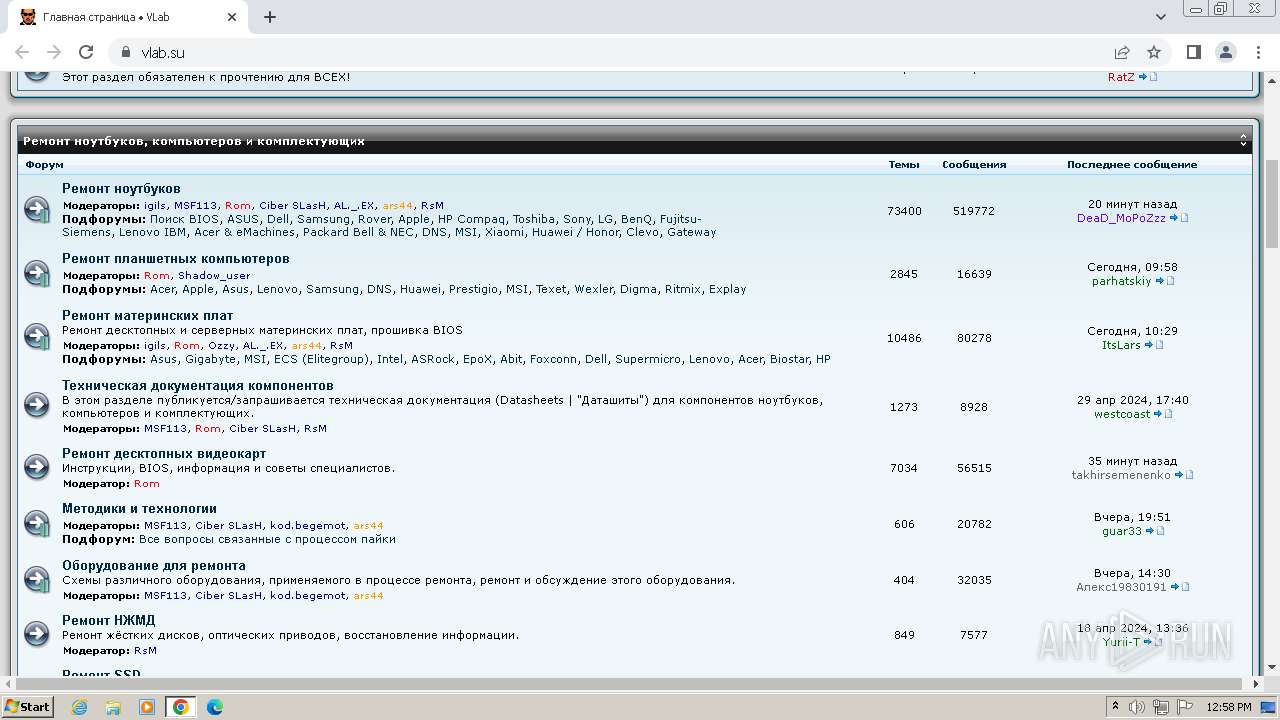This screenshot has width=1280, height=720.
Task: Open tab search dropdown in Chrome
Action: click(x=1161, y=17)
